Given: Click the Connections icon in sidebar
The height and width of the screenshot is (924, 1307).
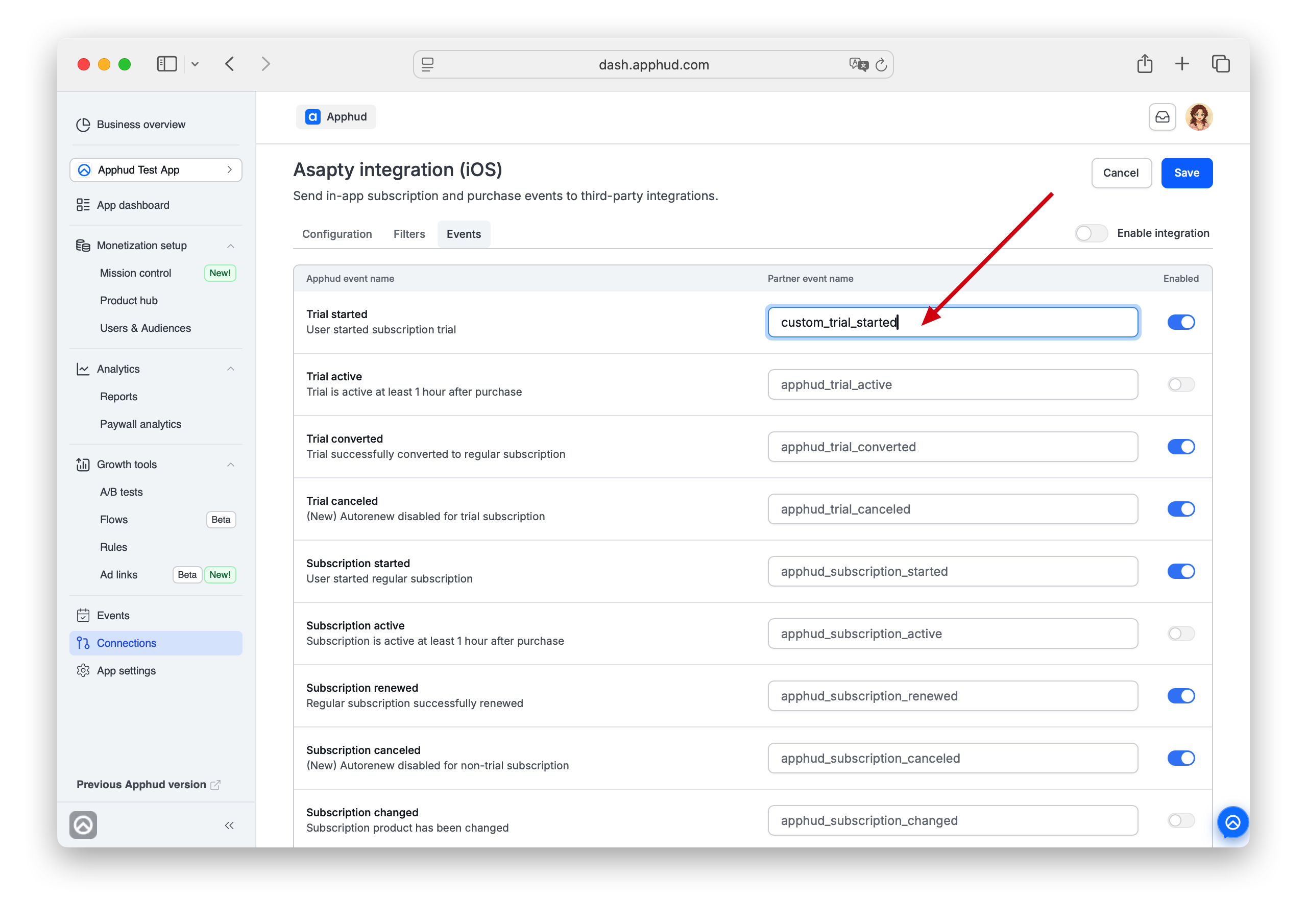Looking at the screenshot, I should click(x=83, y=643).
